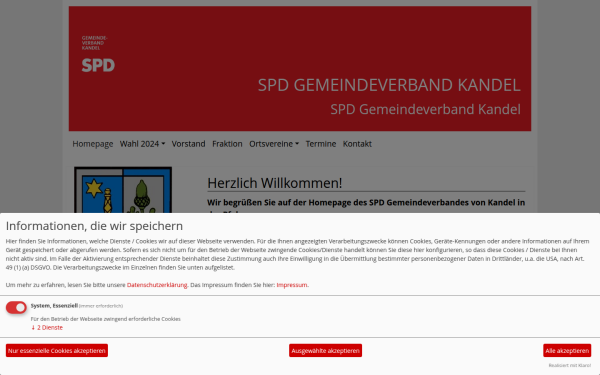The width and height of the screenshot is (600, 375).
Task: Click Alle akzeptieren button
Action: [x=567, y=351]
